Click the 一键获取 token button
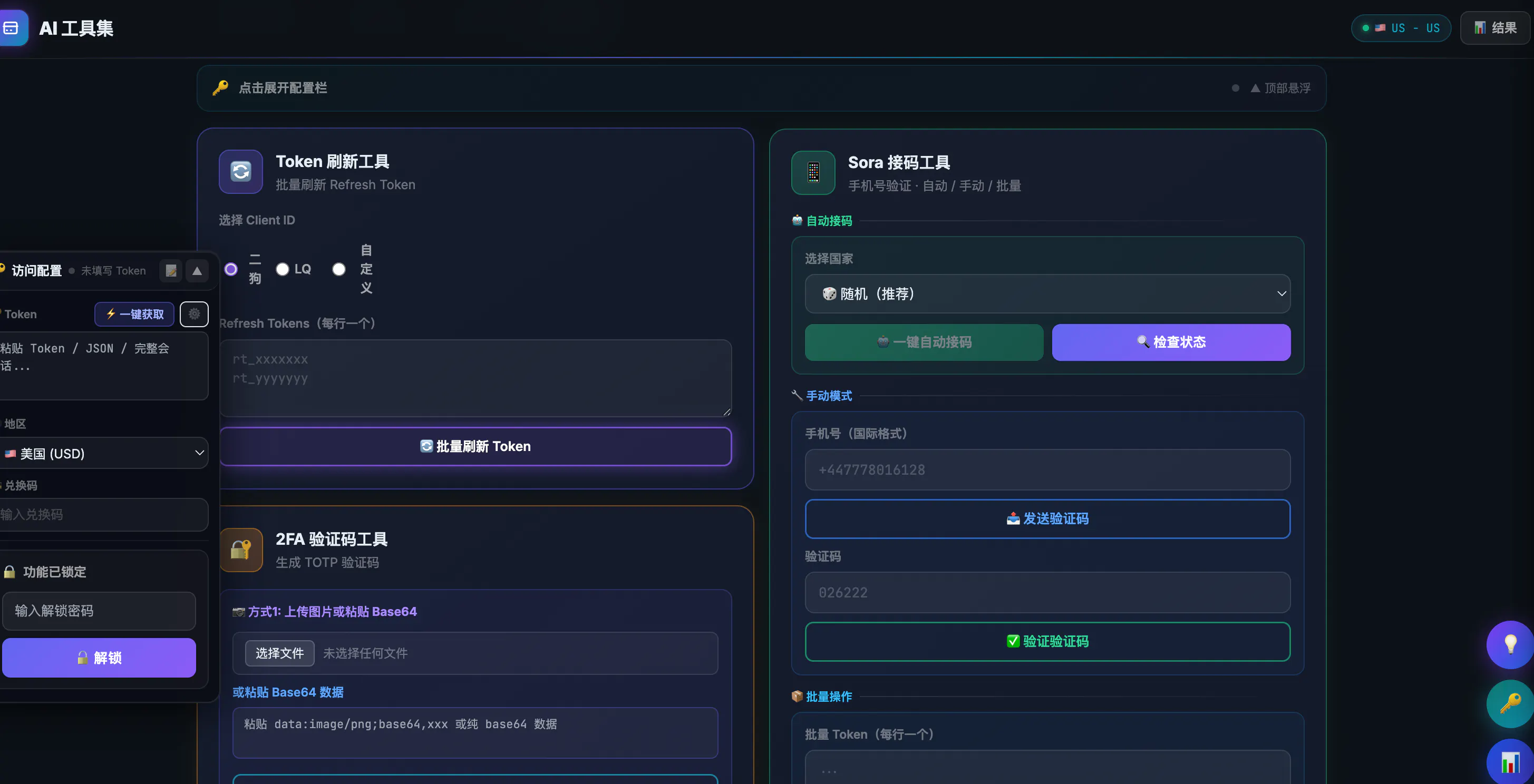This screenshot has width=1534, height=784. tap(134, 315)
